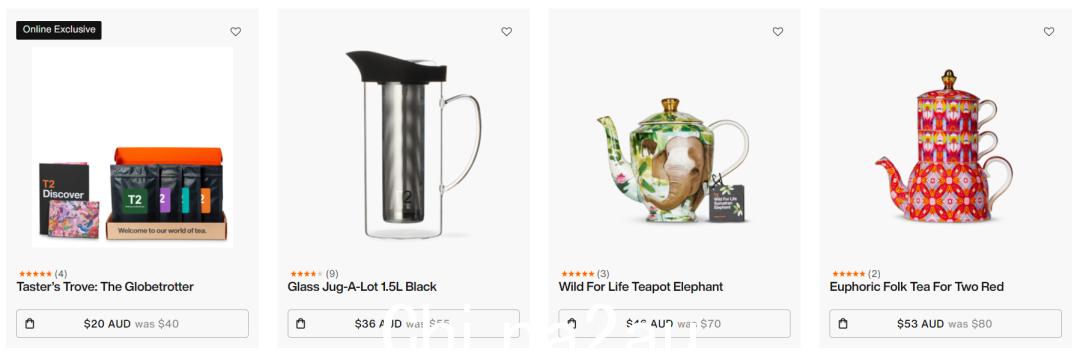Open Taster's Trove: The Globetrotter product link
The width and height of the screenshot is (1080, 363).
(x=105, y=287)
